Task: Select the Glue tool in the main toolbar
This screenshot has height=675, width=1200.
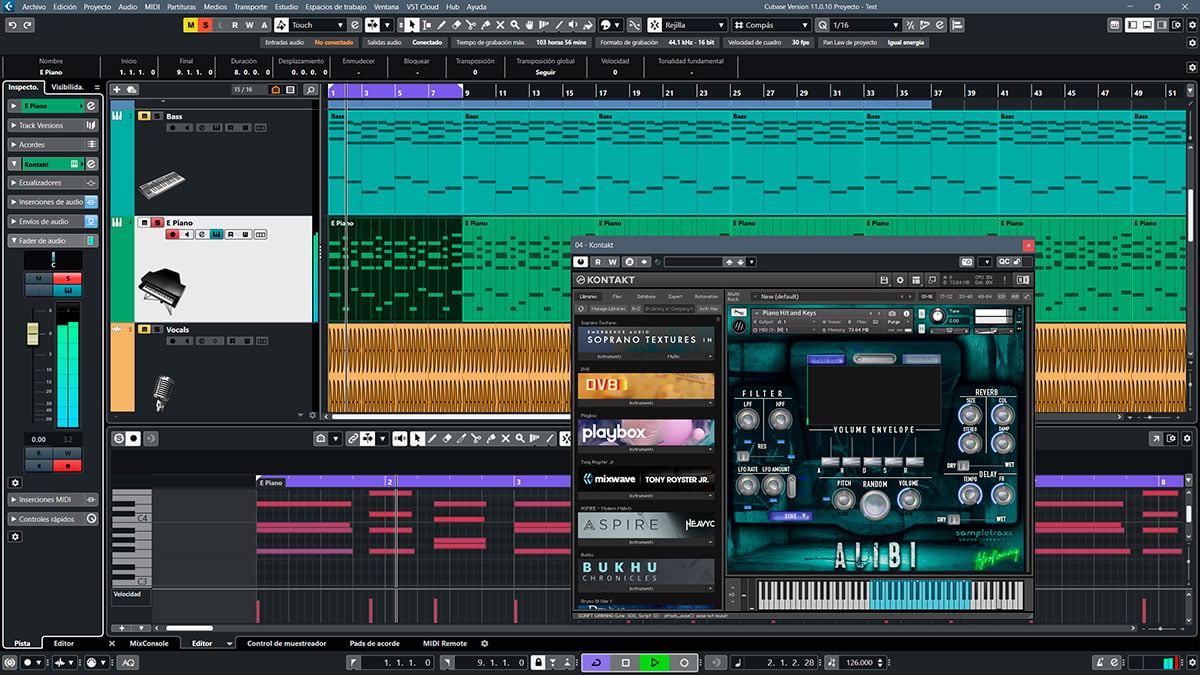Action: point(486,25)
